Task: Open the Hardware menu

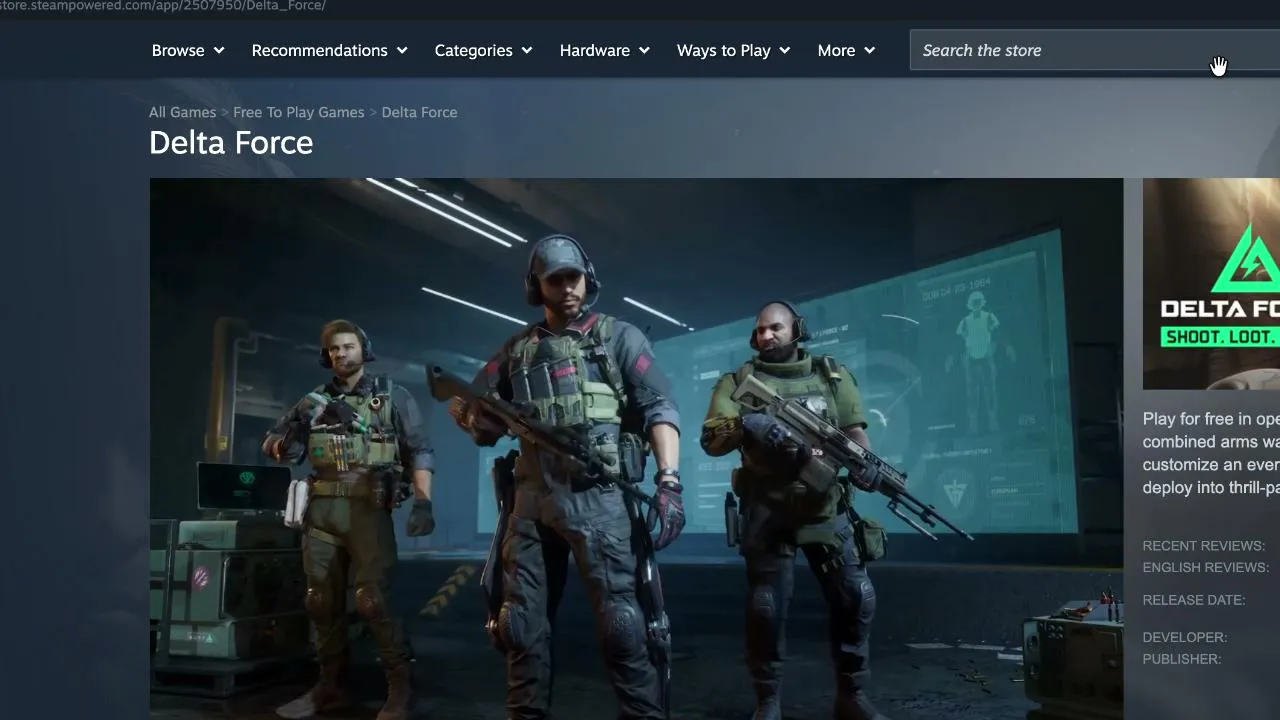Action: 605,50
